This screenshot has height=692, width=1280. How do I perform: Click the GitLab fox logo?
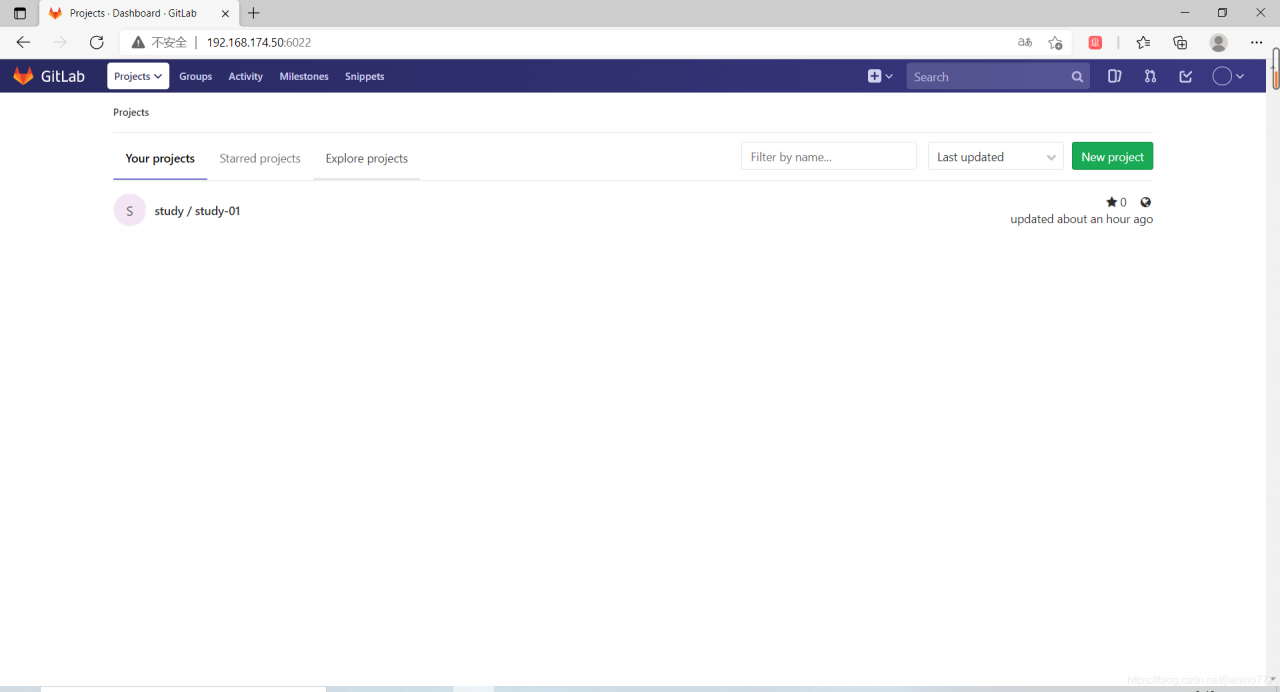(23, 76)
